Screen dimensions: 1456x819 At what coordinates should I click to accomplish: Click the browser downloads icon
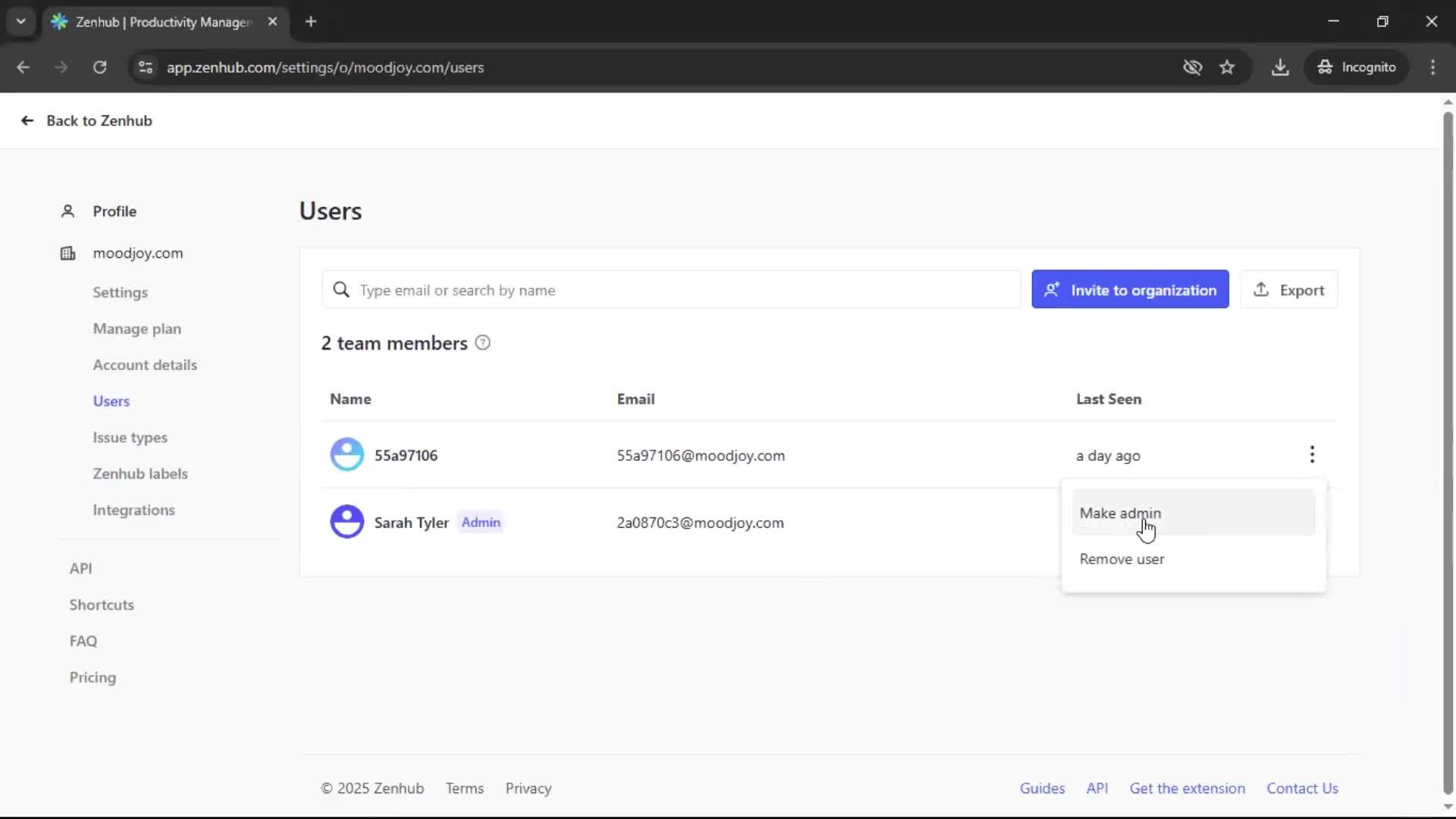(1281, 67)
